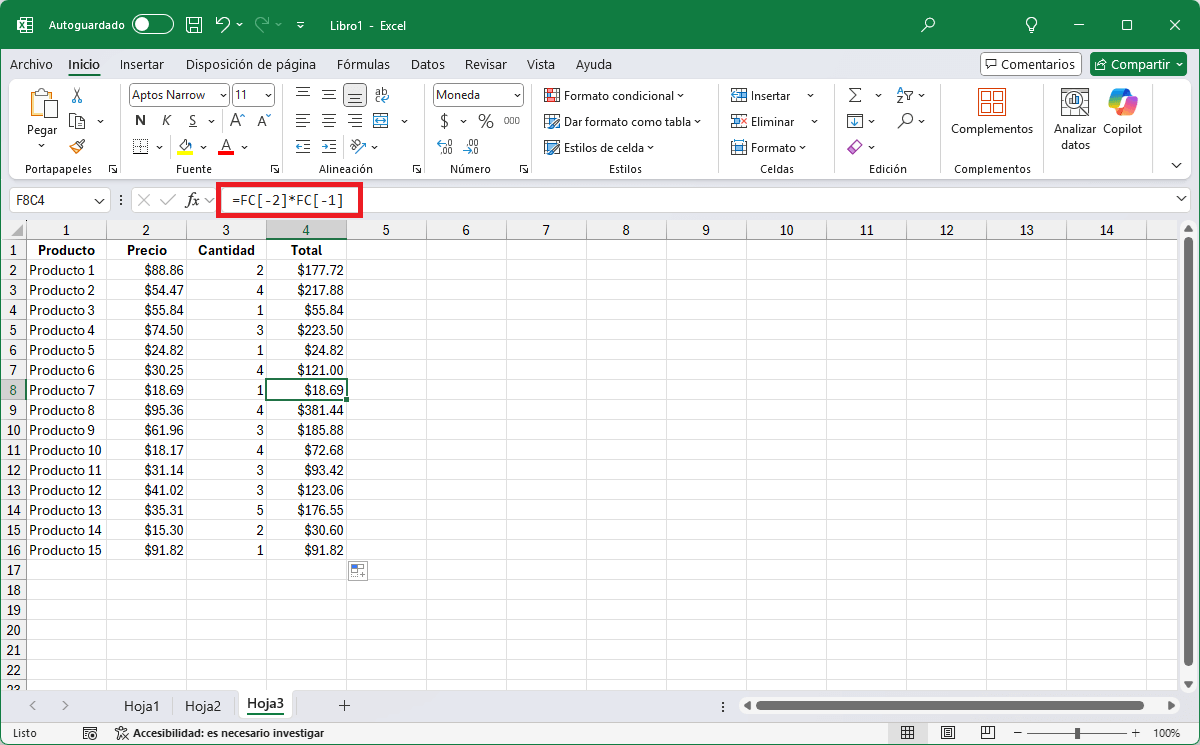Viewport: 1200px width, 745px height.
Task: Open the Moneda number format dropdown
Action: (x=517, y=95)
